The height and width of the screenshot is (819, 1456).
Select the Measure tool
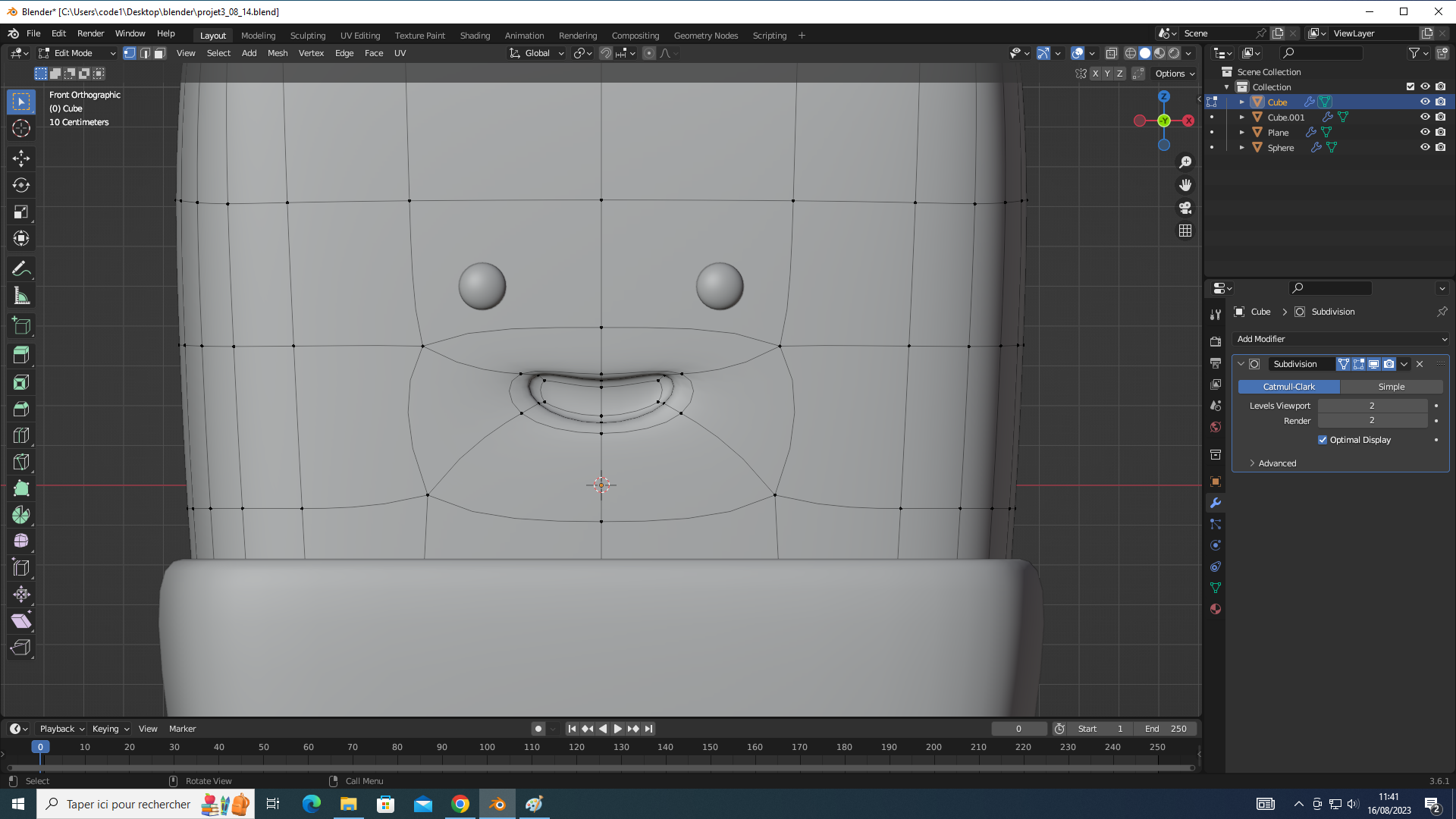(x=21, y=296)
